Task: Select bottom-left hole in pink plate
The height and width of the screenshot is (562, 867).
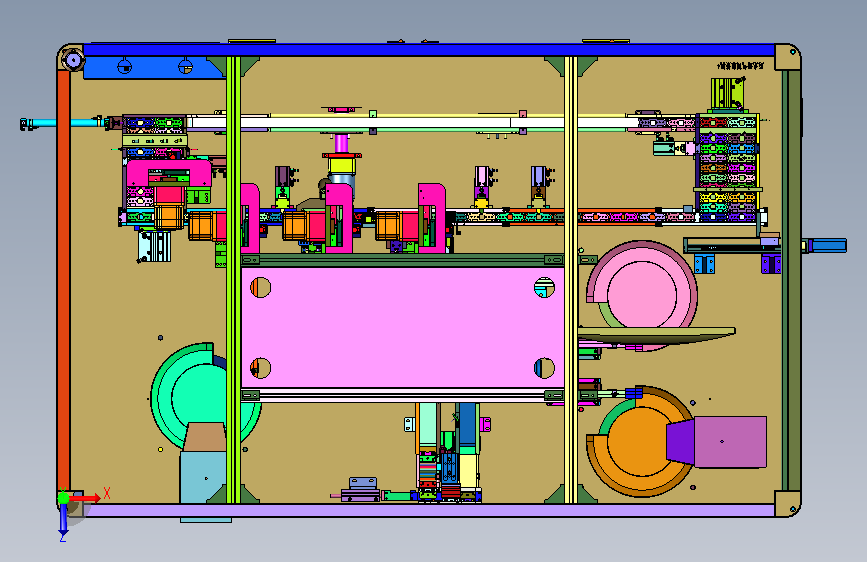Action: [260, 368]
